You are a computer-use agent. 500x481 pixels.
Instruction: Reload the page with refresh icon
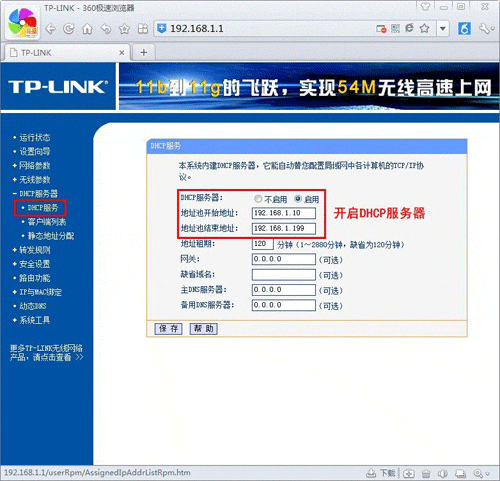pyautogui.click(x=69, y=29)
